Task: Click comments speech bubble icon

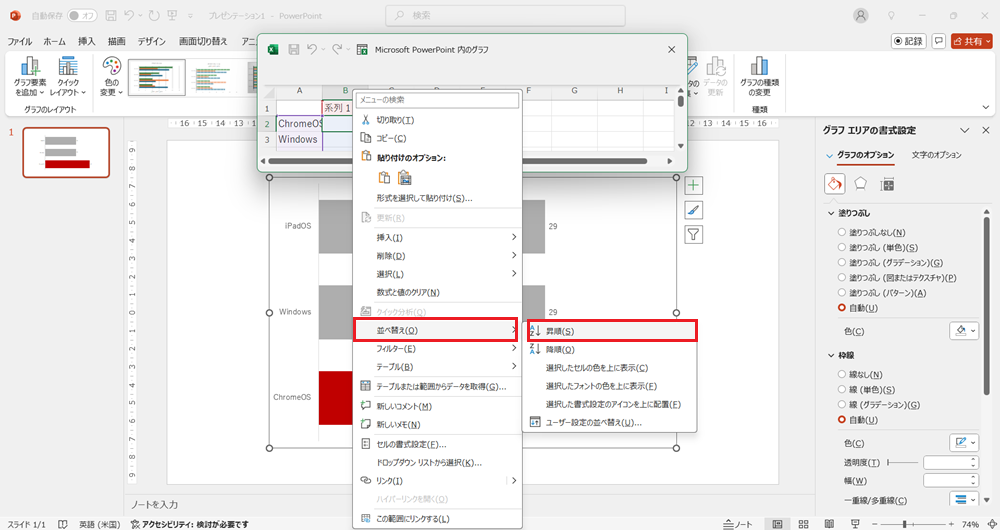Action: click(x=939, y=41)
